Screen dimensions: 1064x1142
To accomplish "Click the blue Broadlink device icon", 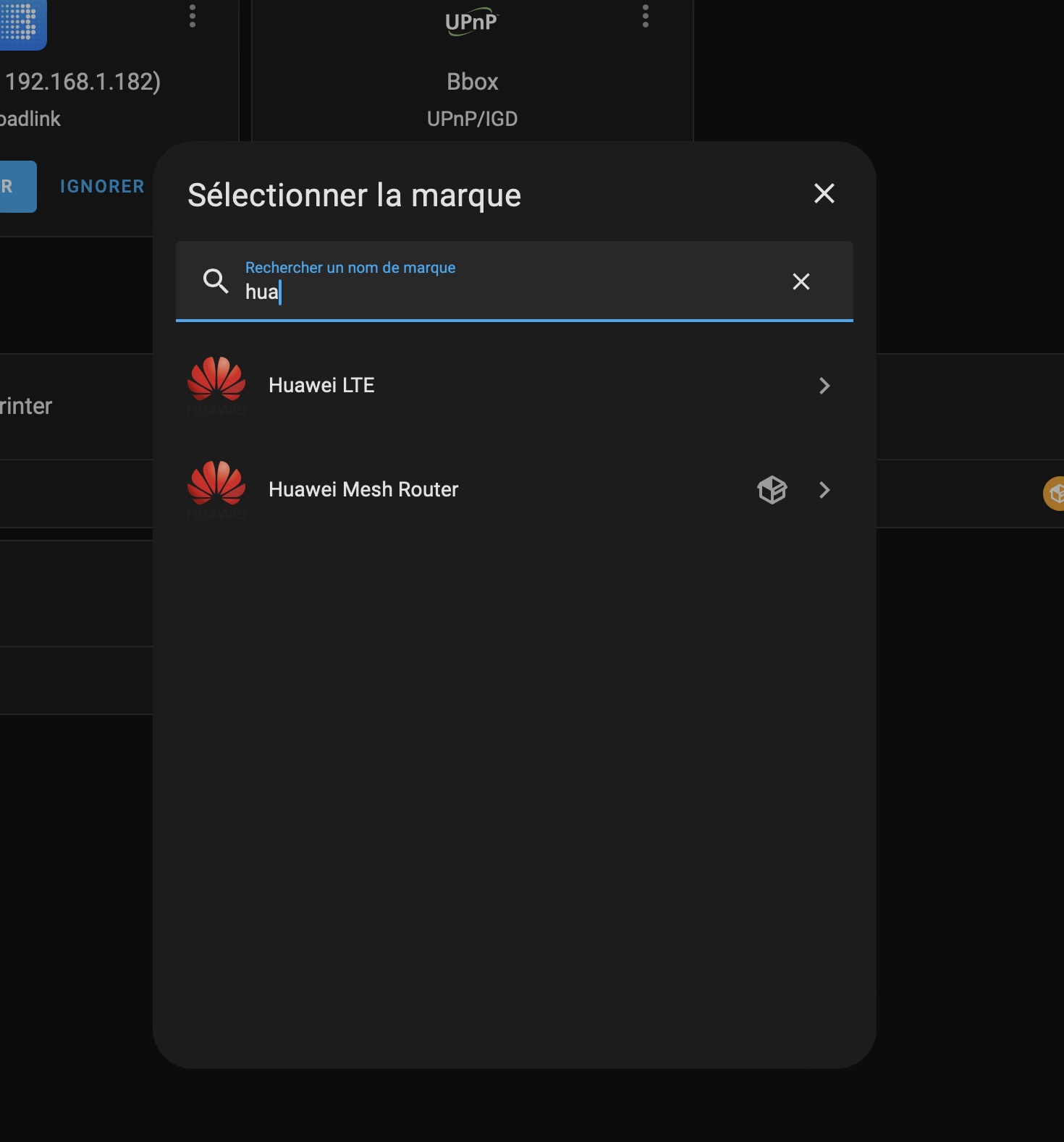I will (23, 24).
